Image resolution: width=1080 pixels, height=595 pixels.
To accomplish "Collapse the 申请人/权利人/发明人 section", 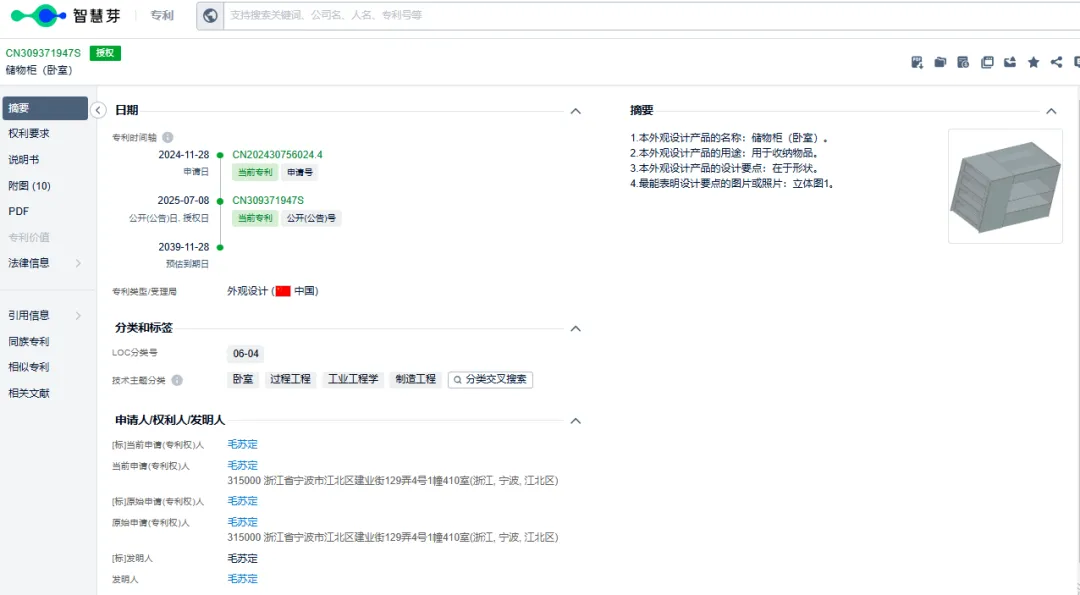I will click(x=576, y=421).
